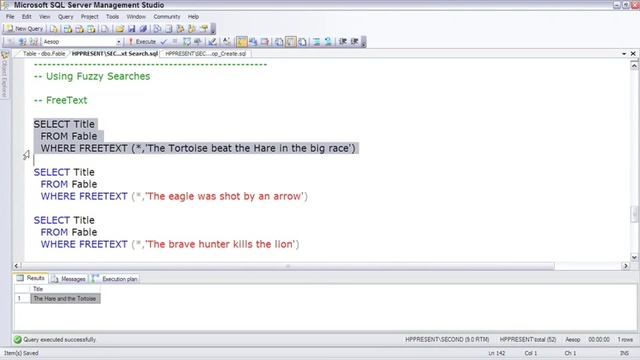Screen dimensions: 640x360
Task: Open the Execution plan tab
Action: coord(115,279)
